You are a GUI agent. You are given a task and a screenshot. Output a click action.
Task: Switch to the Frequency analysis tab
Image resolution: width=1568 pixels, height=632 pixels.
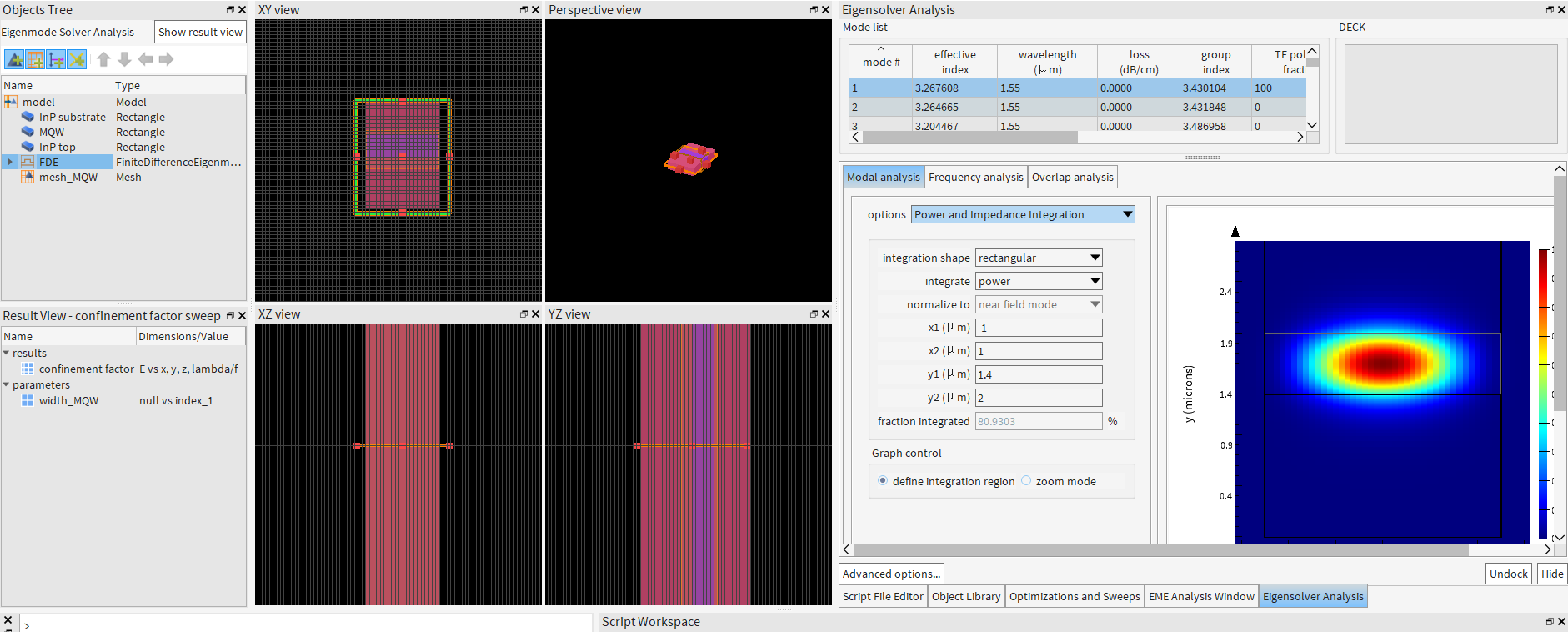[x=975, y=177]
